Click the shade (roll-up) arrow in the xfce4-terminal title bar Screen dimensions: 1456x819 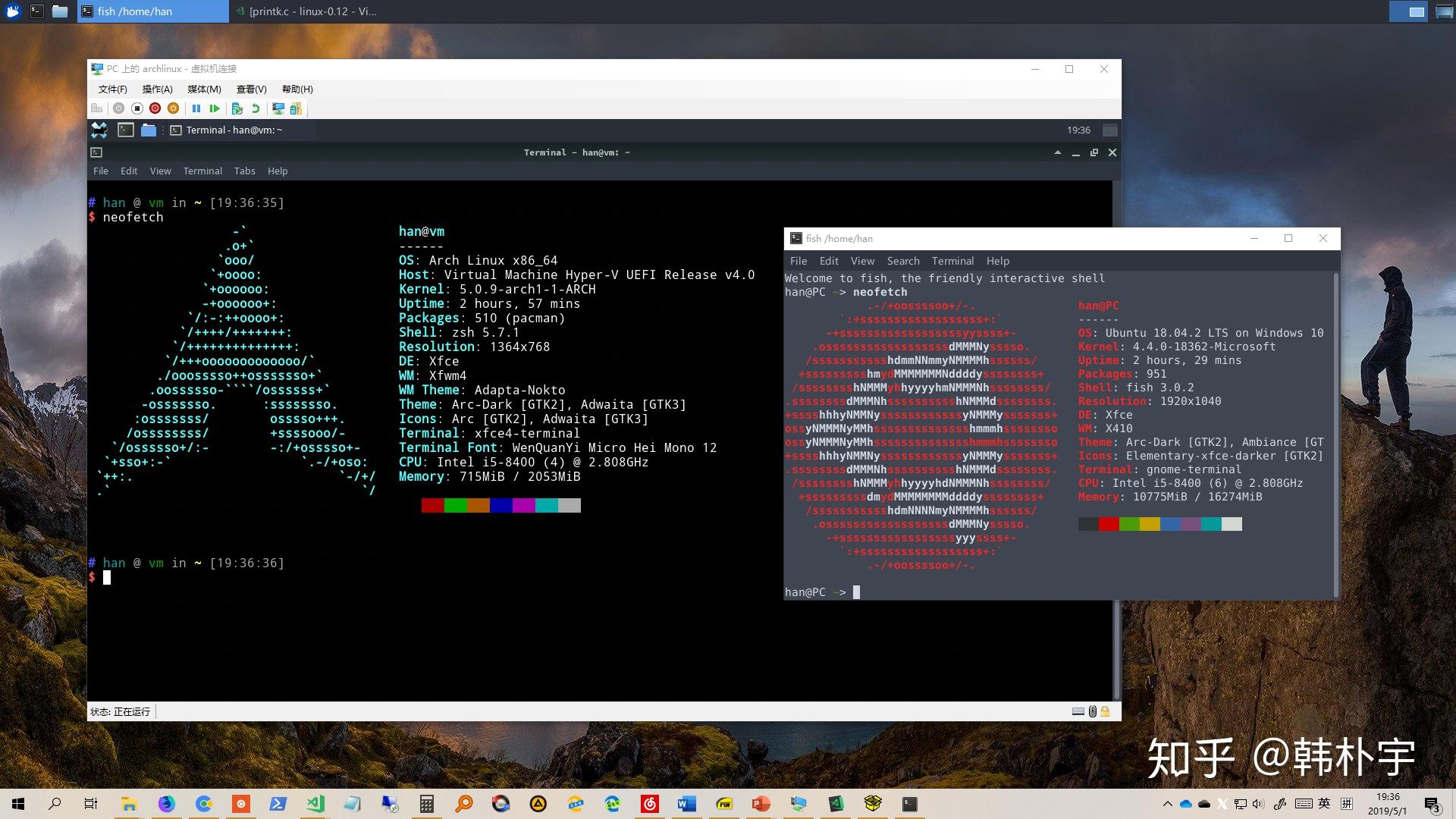tap(1057, 152)
